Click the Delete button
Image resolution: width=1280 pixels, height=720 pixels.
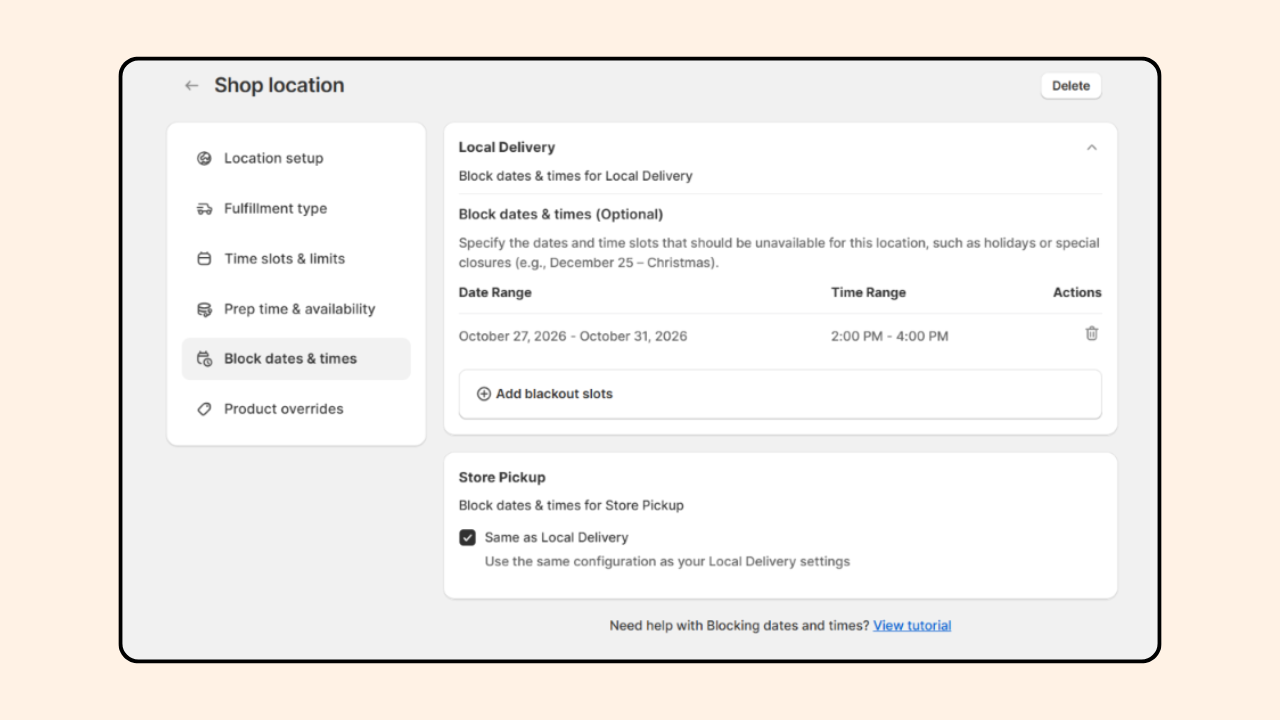click(1071, 86)
